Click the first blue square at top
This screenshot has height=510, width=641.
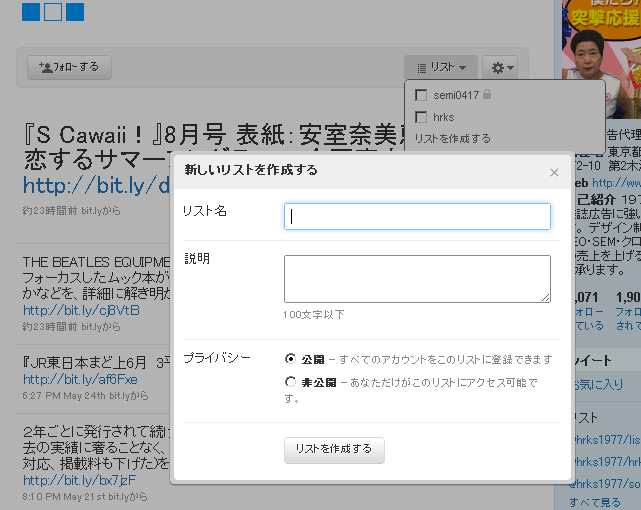tap(30, 12)
